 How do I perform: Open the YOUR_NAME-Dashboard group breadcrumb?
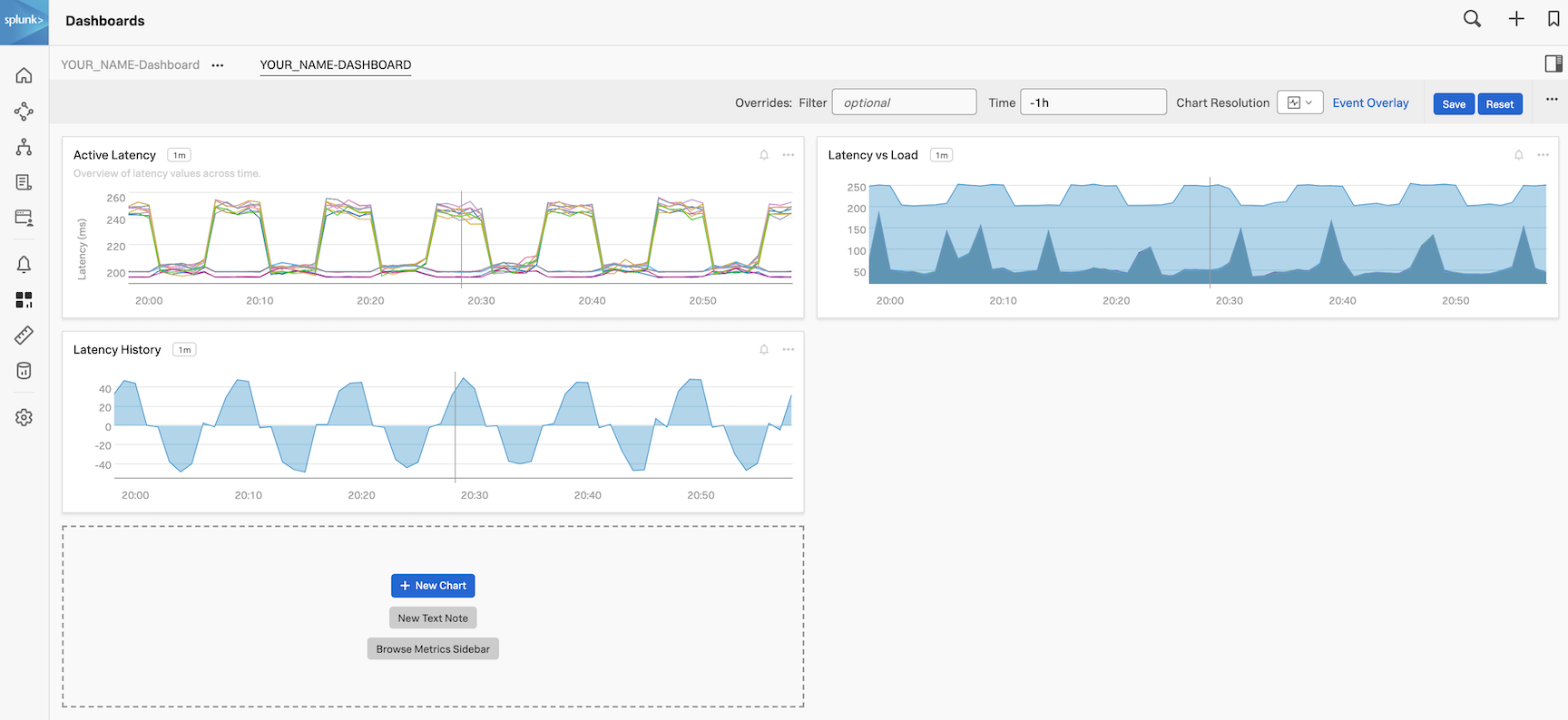(x=130, y=64)
